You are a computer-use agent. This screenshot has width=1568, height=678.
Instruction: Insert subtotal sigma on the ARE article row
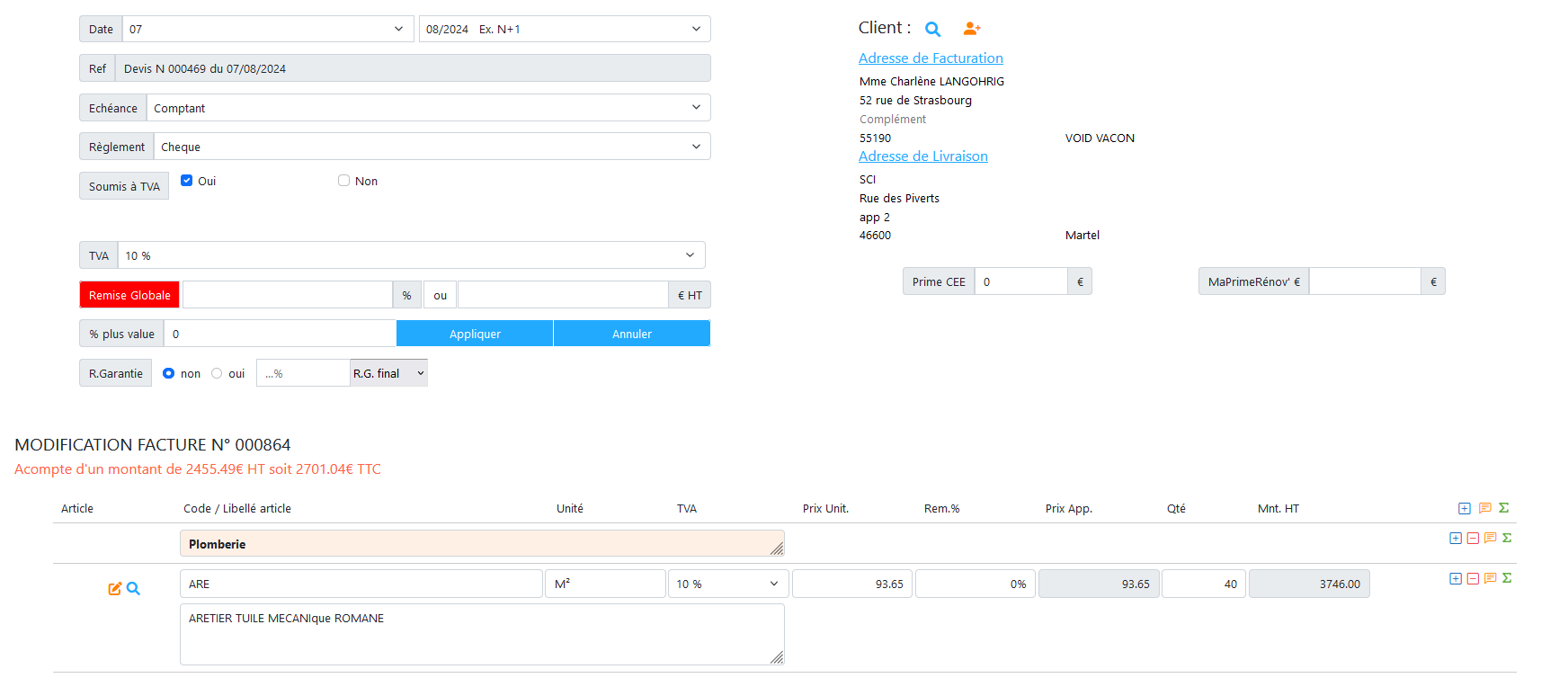[1507, 578]
